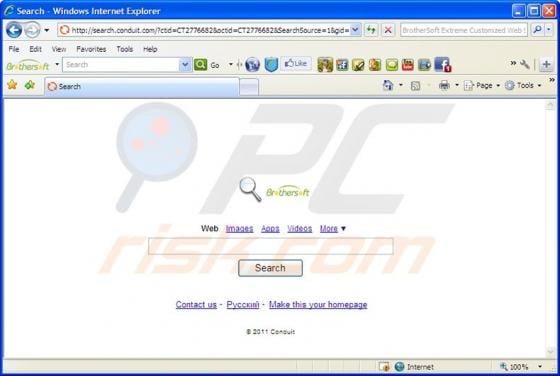Click the plus add-component toolbar icon
Image resolution: width=560 pixels, height=376 pixels.
(x=546, y=65)
